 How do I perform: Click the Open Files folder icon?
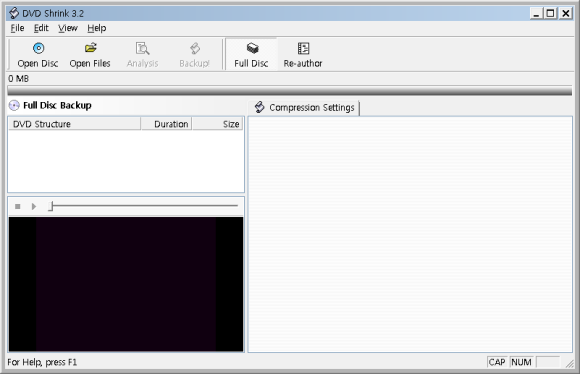coord(90,48)
